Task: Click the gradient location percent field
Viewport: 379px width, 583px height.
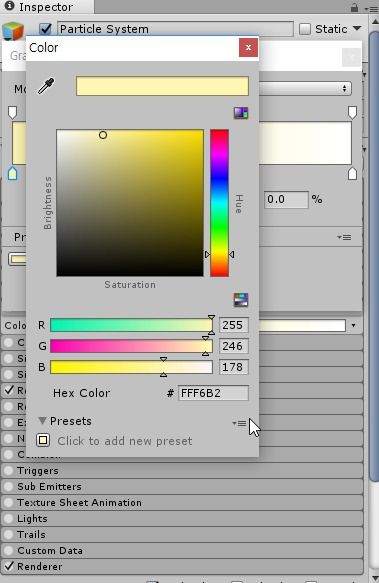Action: (x=286, y=200)
